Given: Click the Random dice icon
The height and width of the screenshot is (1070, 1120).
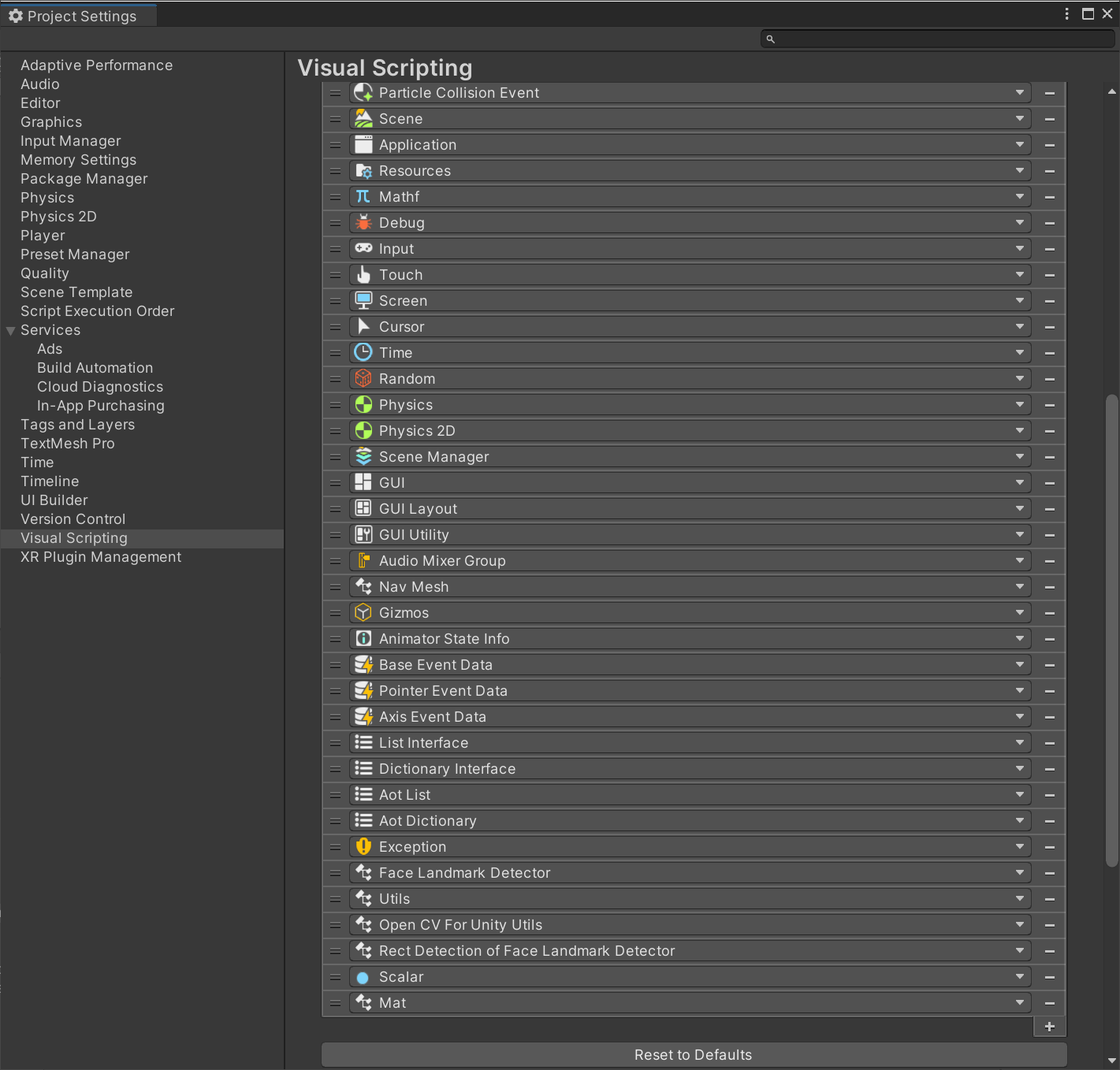Looking at the screenshot, I should [x=363, y=379].
